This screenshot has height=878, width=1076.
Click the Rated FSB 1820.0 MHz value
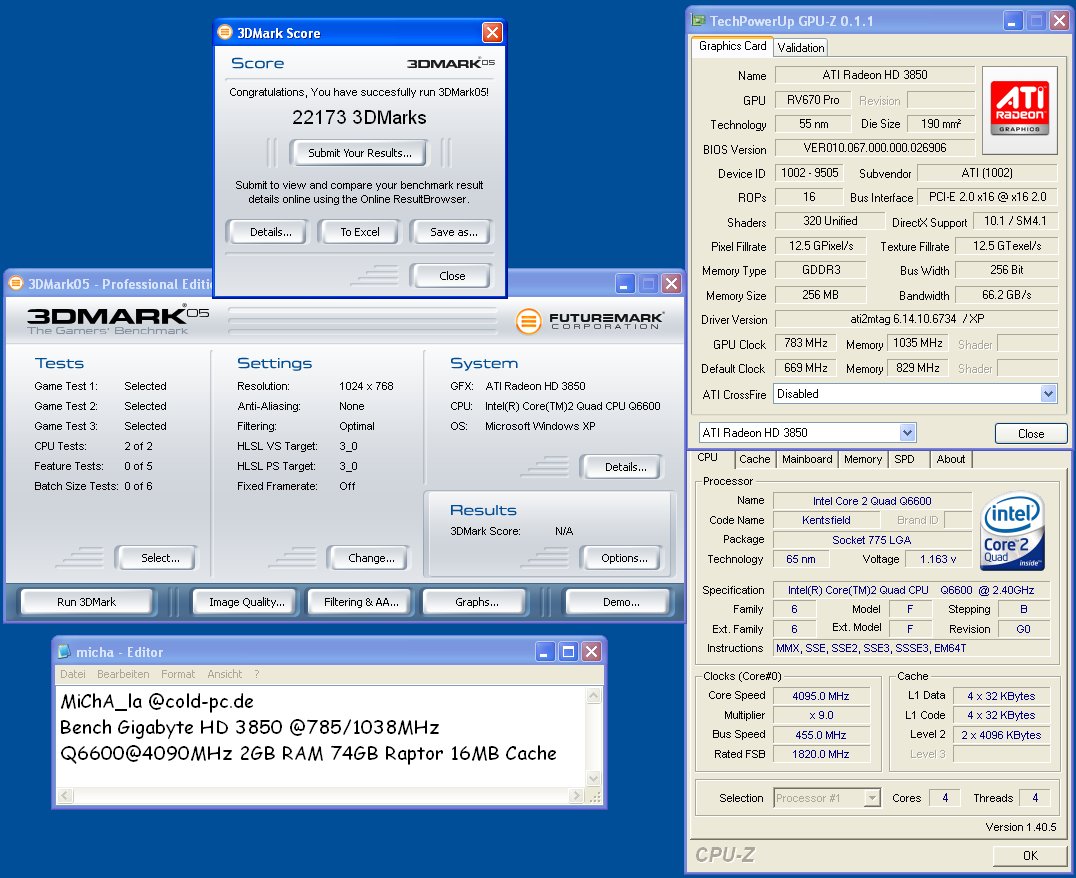[821, 754]
